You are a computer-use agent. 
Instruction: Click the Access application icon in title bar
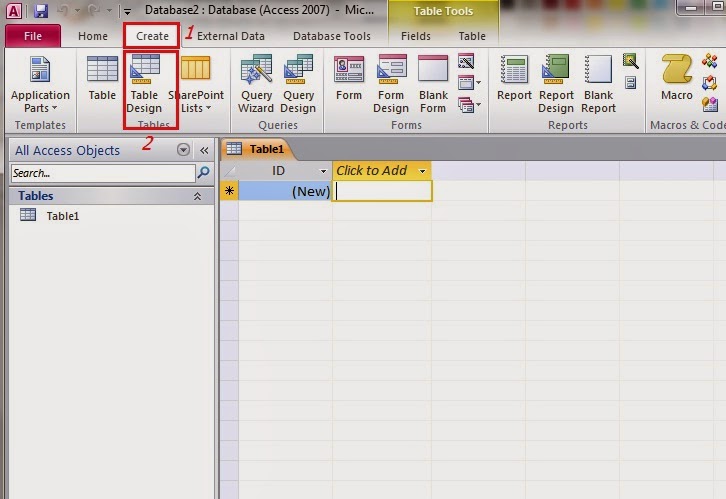14,11
